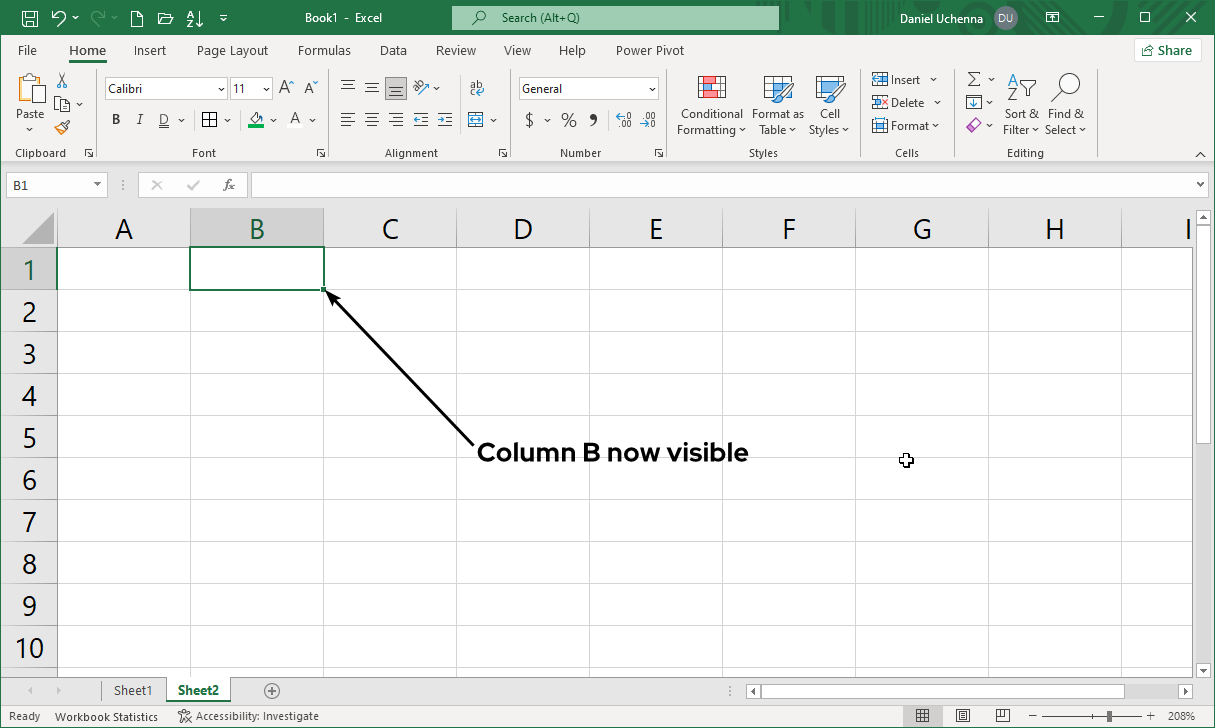Apply the Percent Style format

(x=568, y=120)
